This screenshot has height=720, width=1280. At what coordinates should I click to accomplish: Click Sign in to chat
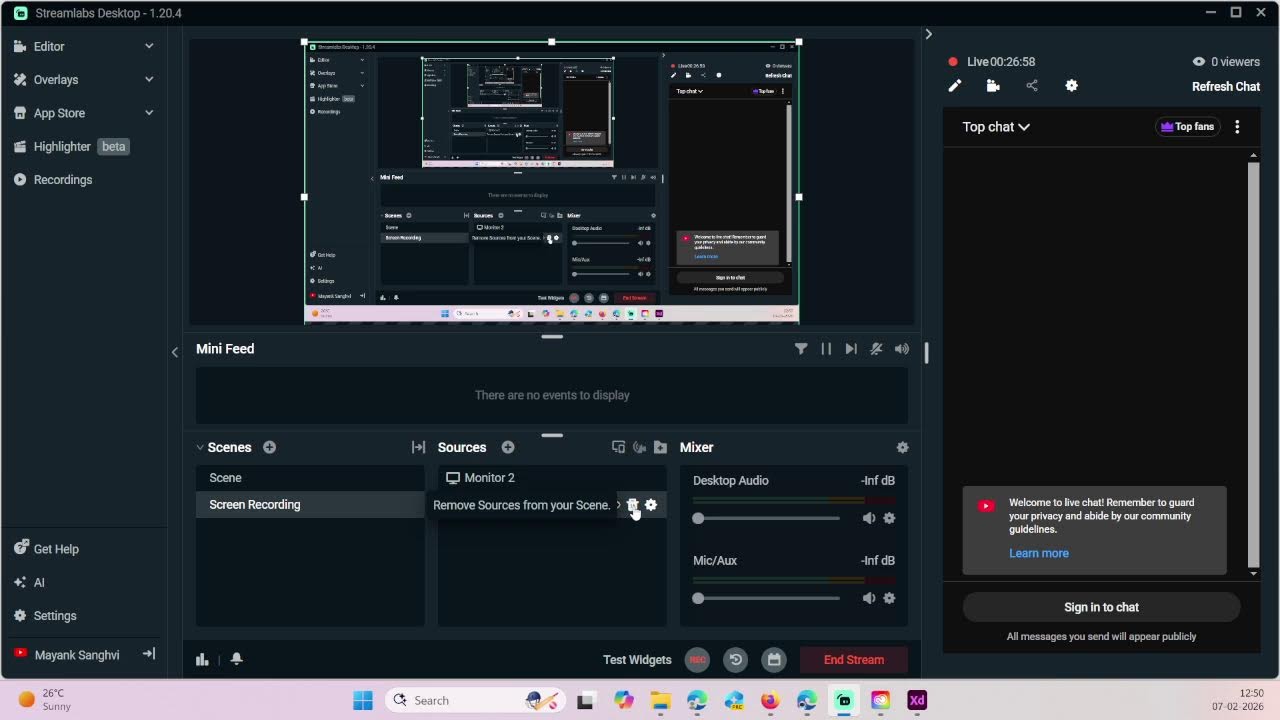click(1101, 607)
